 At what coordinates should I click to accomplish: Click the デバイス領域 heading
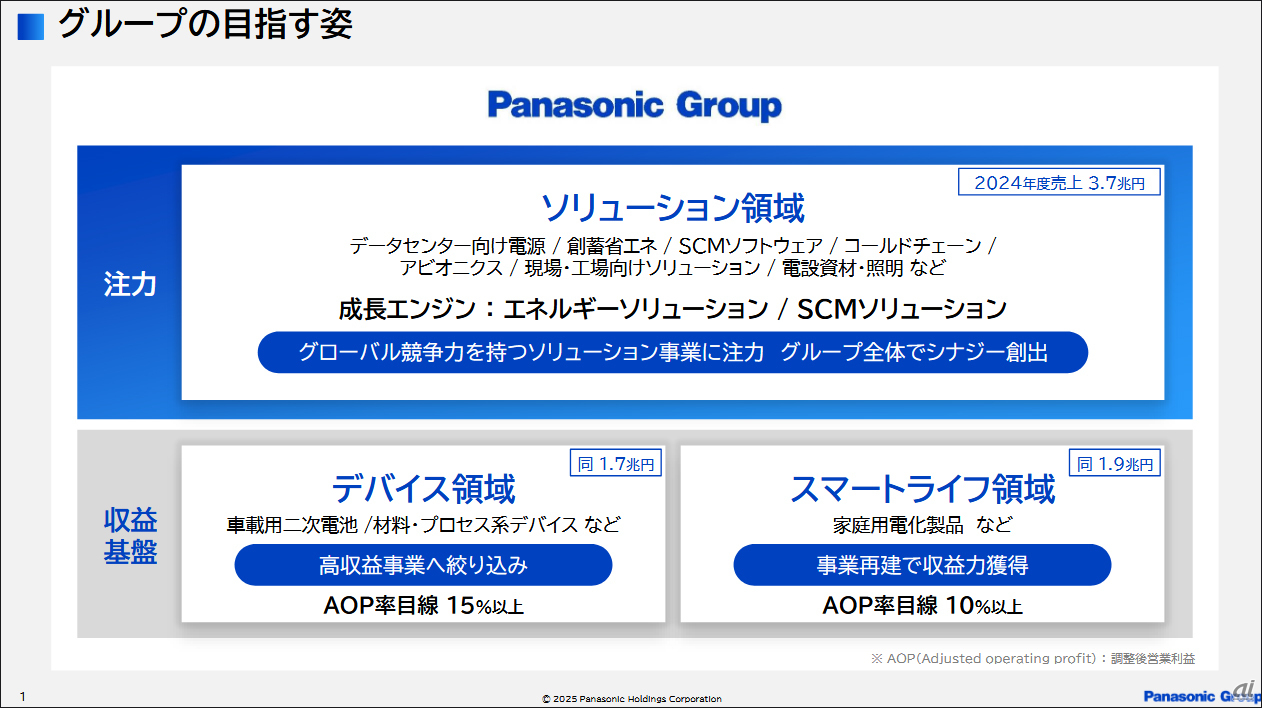coord(424,489)
